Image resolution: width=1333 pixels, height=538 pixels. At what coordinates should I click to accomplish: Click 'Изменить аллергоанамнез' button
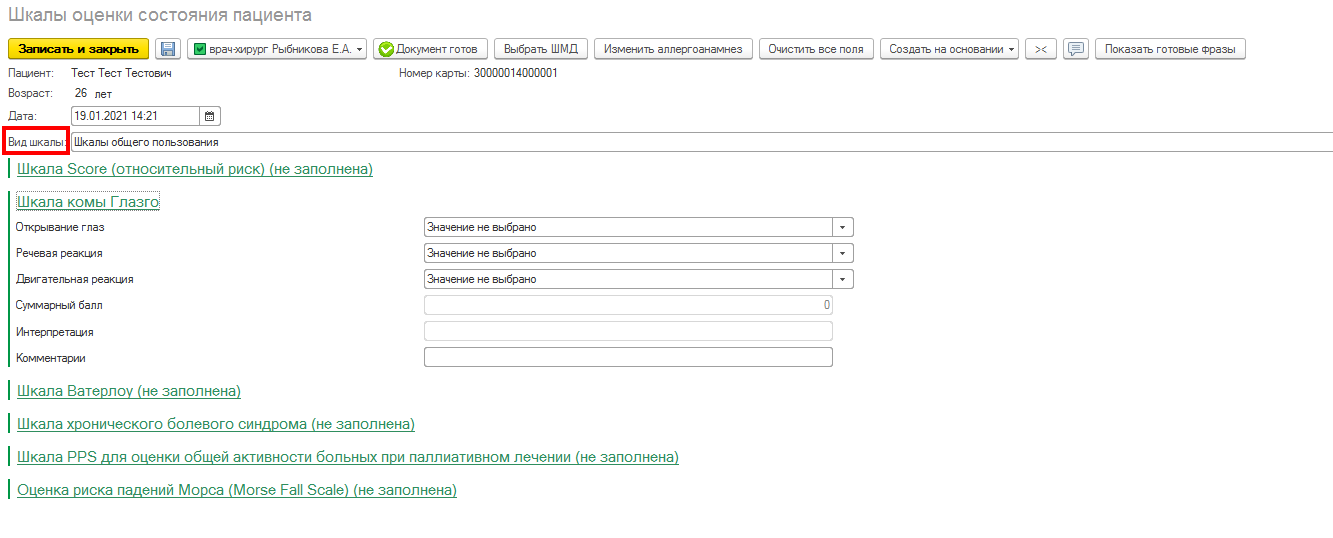[673, 49]
